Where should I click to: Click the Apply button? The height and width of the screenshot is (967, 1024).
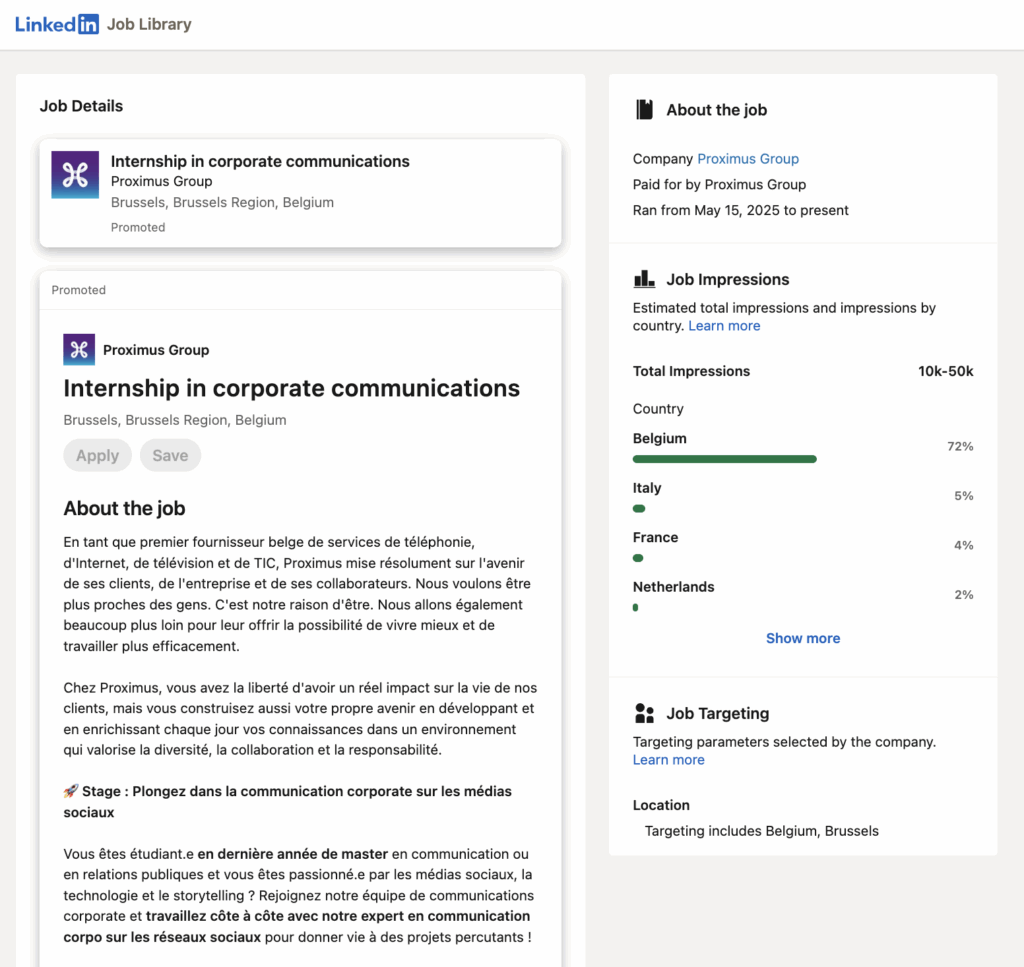pos(97,455)
